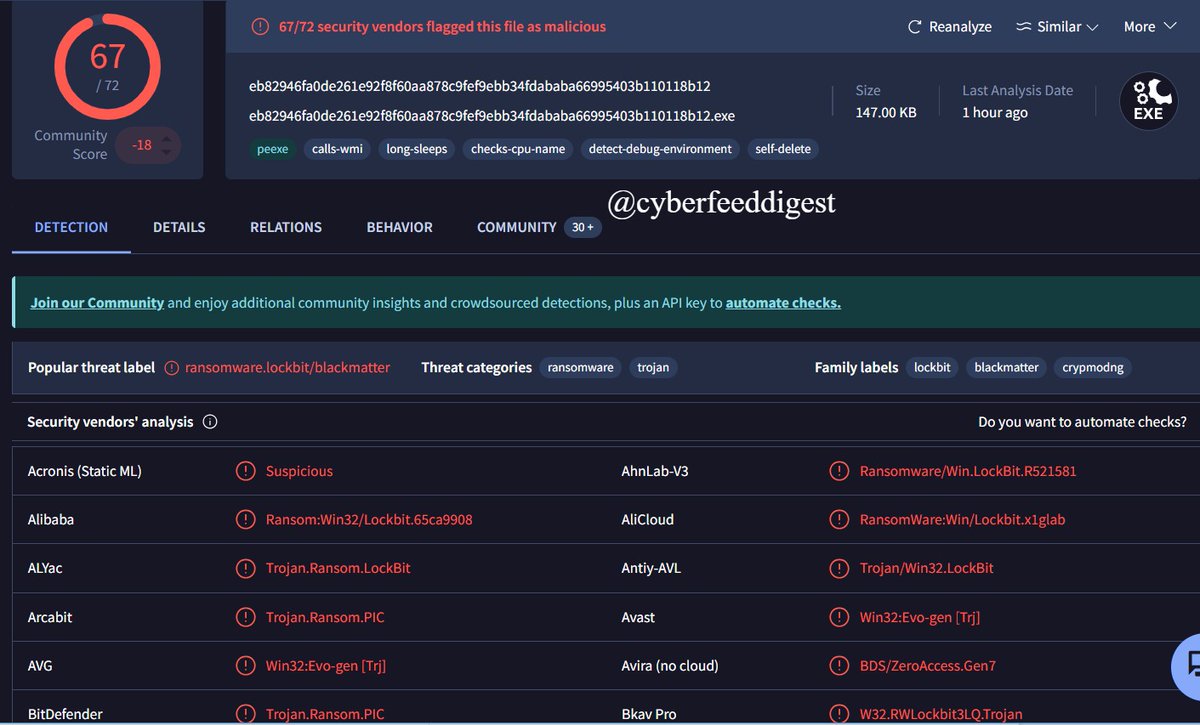This screenshot has height=725, width=1200.
Task: Vote community score up arrow
Action: (x=166, y=137)
